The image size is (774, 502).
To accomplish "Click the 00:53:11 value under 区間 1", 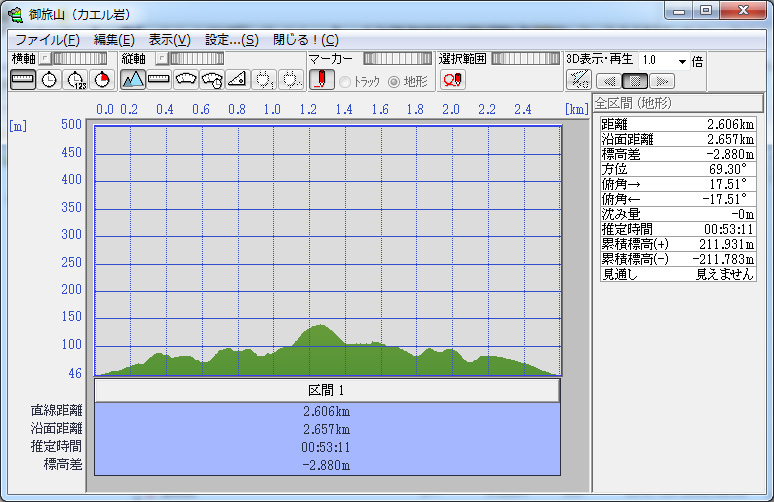I will pos(326,447).
